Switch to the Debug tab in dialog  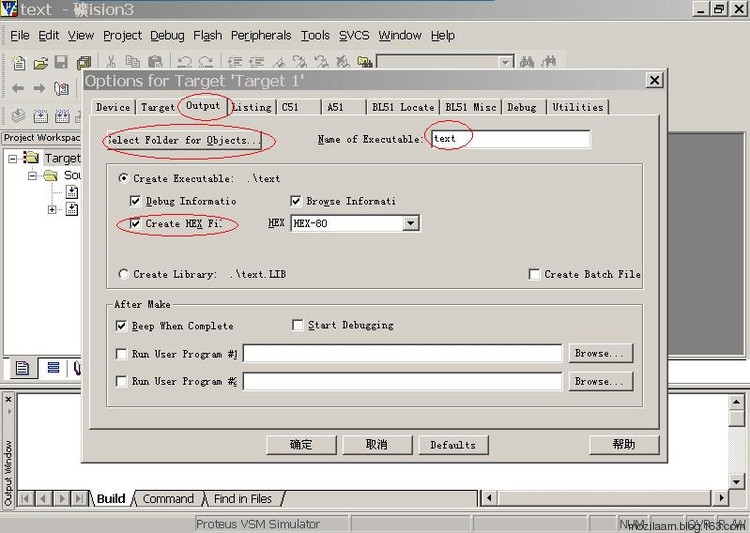click(522, 107)
